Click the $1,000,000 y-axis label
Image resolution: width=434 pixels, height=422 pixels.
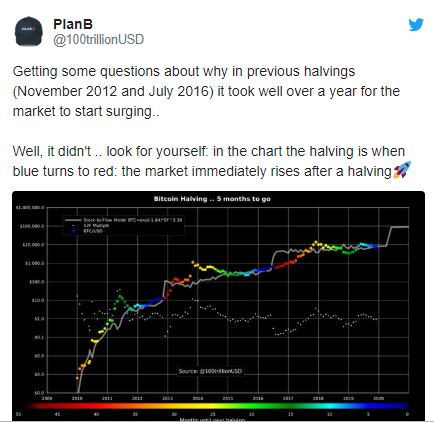[30, 207]
